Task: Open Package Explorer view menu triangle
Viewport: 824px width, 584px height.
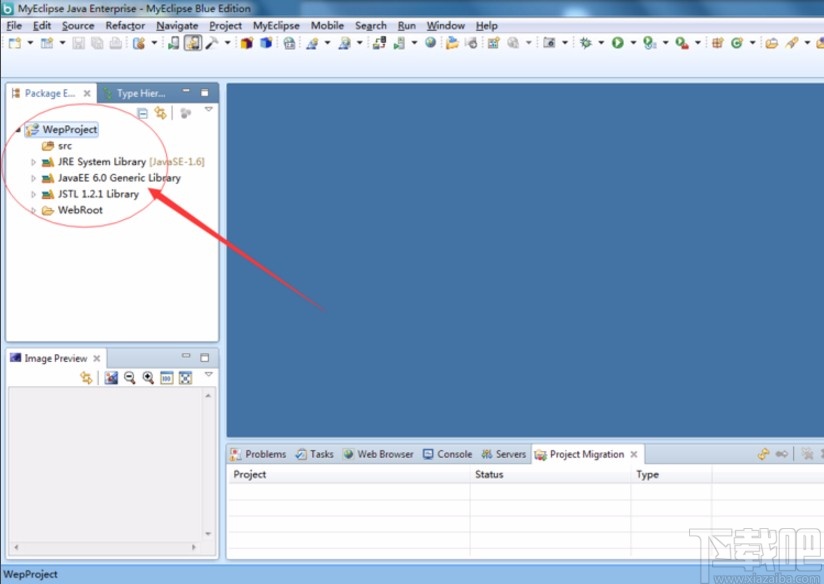Action: coord(209,109)
